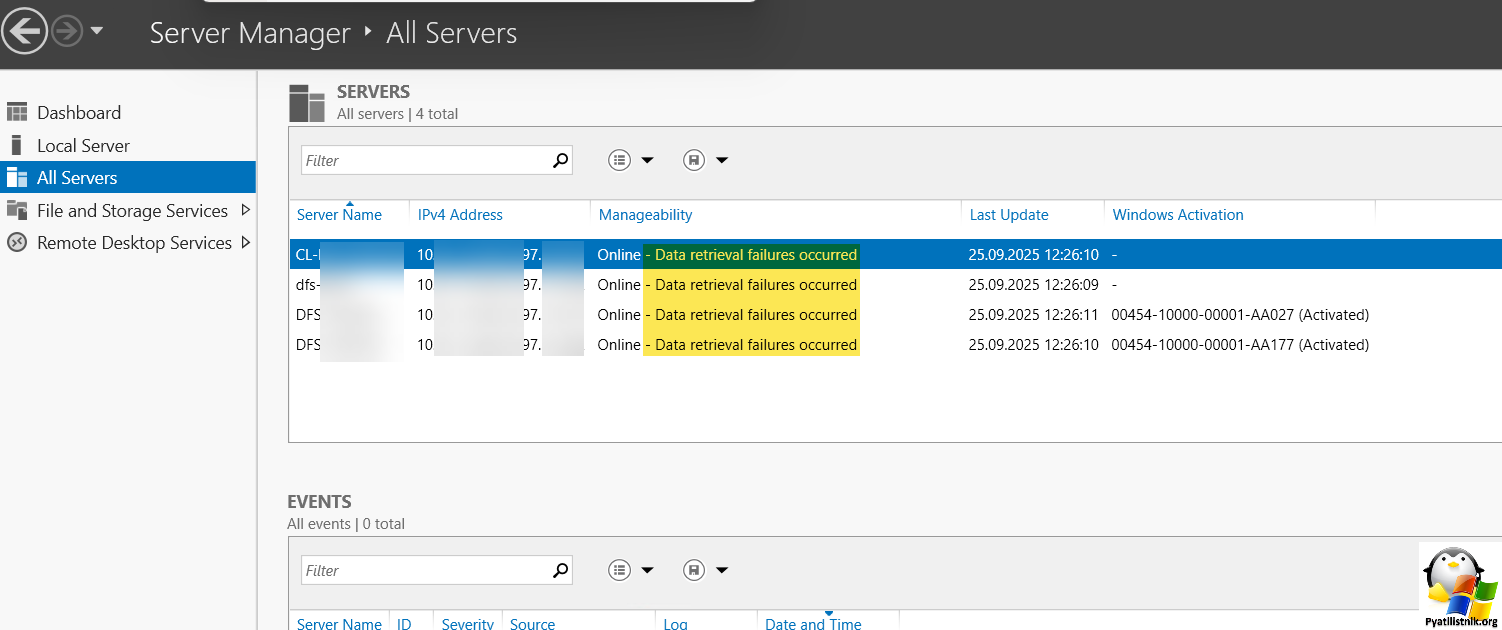Open Servers filter criteria list icon
1502x630 pixels.
click(620, 160)
